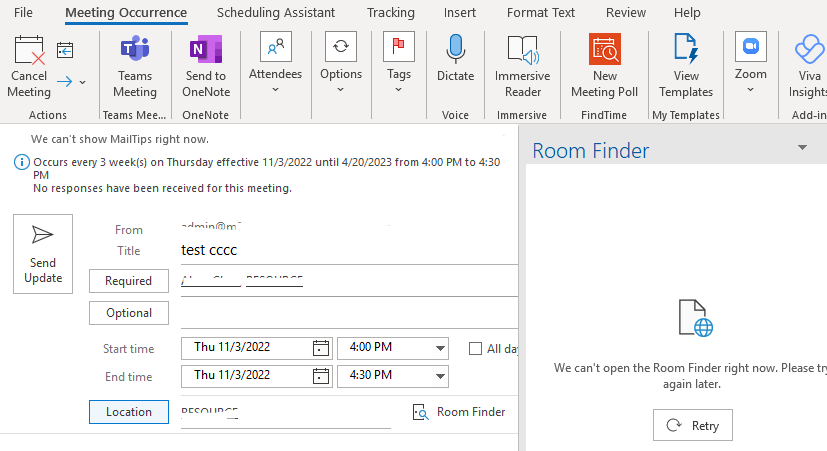Click the Send to OneNote icon
Viewport: 827px width, 451px height.
click(x=206, y=49)
